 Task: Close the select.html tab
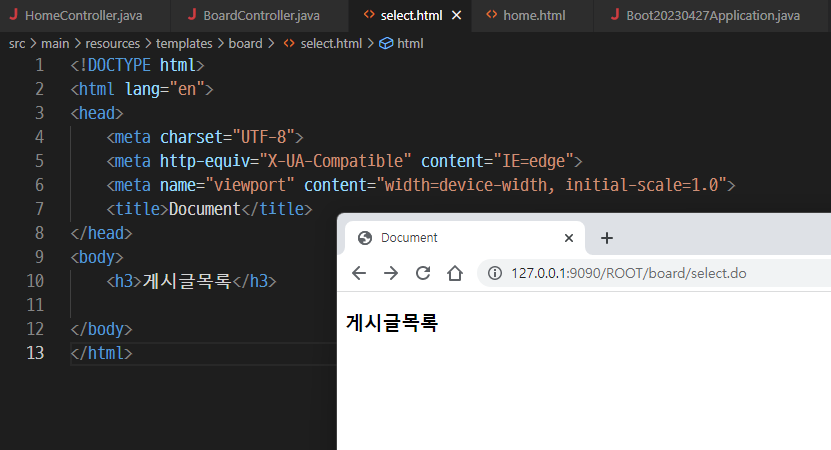[456, 16]
